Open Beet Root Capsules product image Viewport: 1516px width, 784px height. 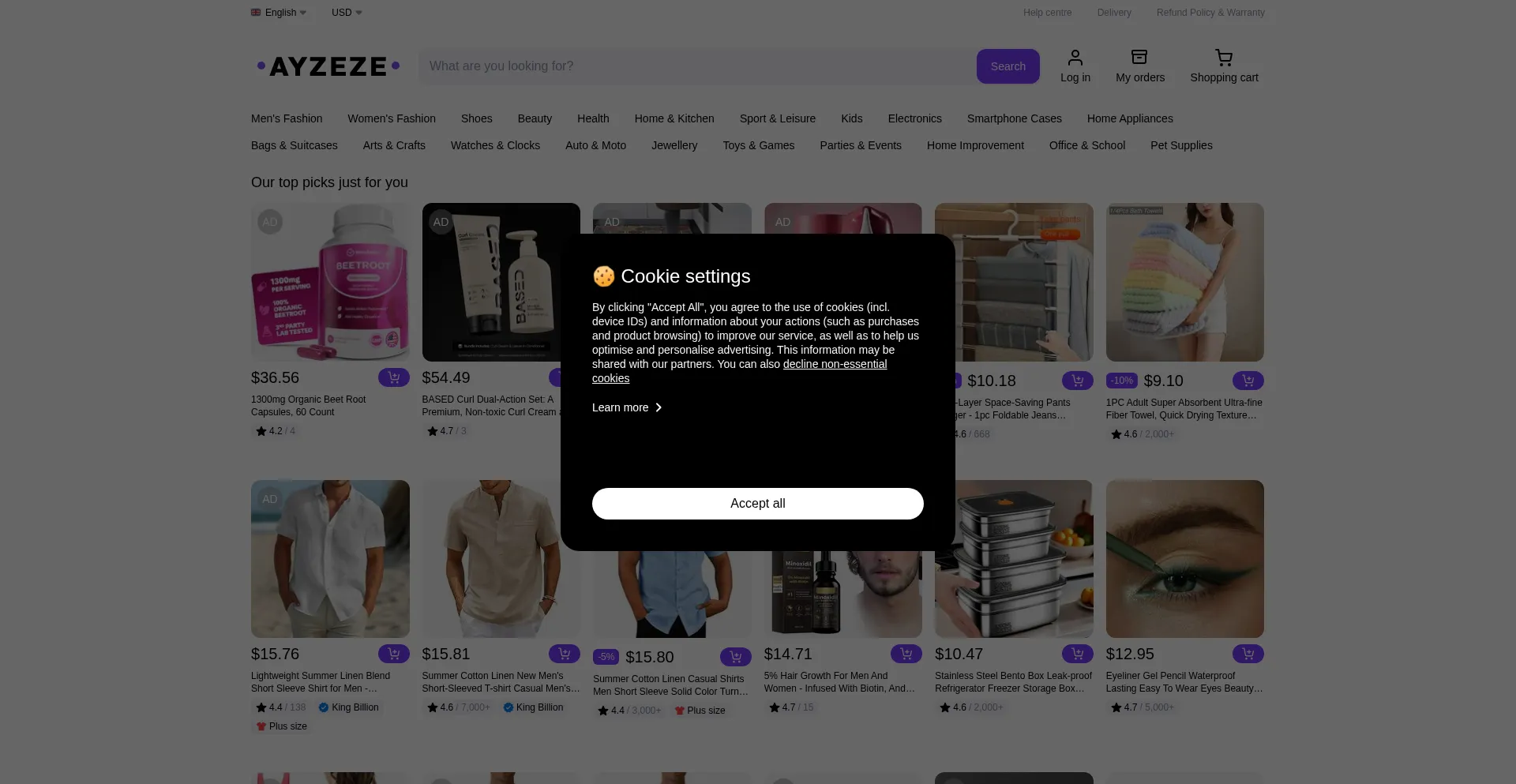330,282
